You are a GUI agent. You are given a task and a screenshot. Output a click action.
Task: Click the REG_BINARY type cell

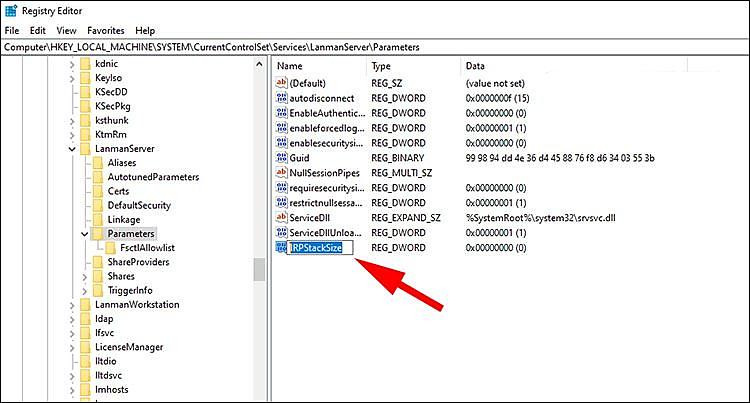[x=397, y=158]
